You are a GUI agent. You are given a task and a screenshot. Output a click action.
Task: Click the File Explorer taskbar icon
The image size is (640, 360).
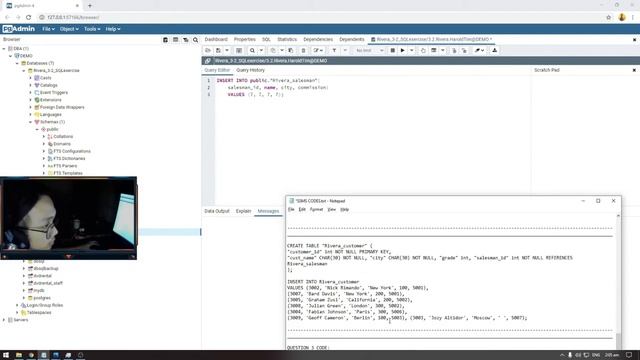pos(19,355)
